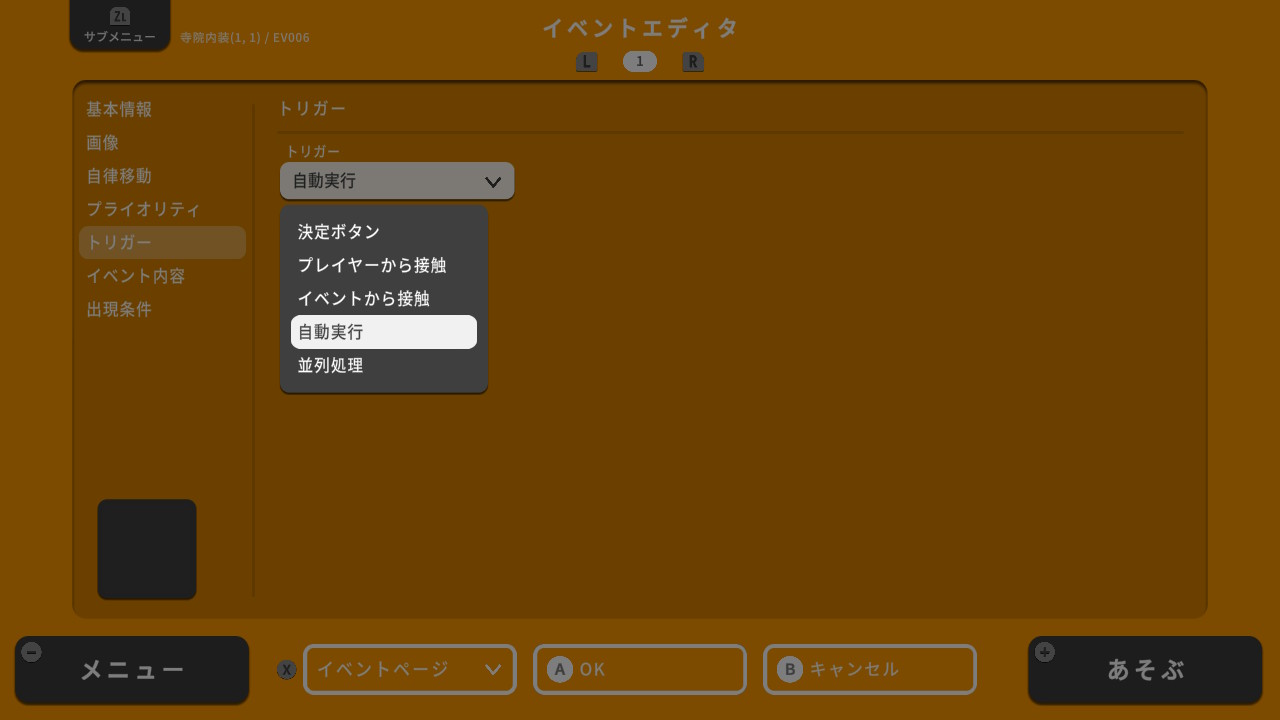Click the L shoulder page icon
Screen dimensions: 1280x720
point(587,62)
